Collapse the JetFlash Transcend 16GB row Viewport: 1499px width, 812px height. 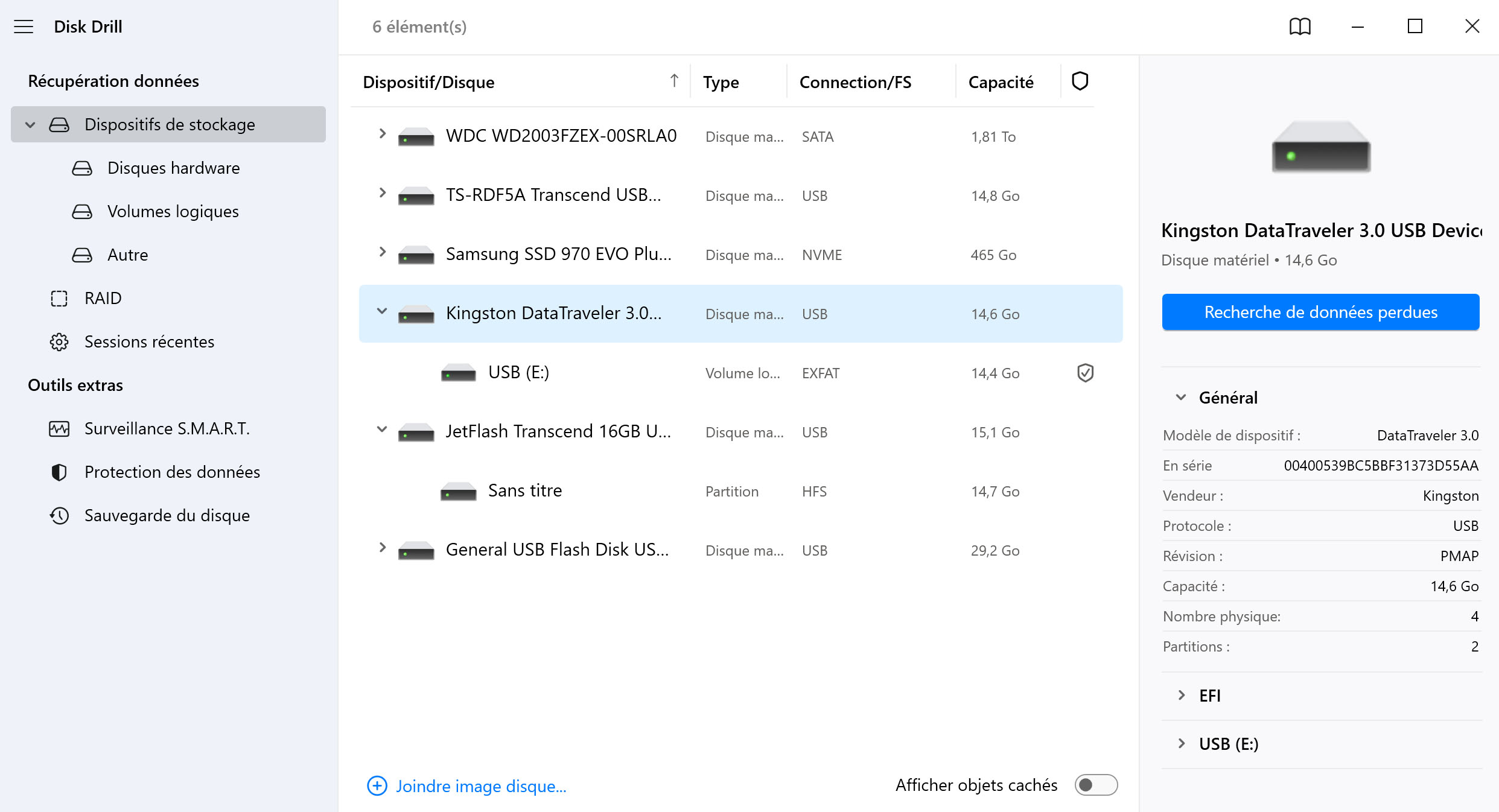pyautogui.click(x=381, y=430)
